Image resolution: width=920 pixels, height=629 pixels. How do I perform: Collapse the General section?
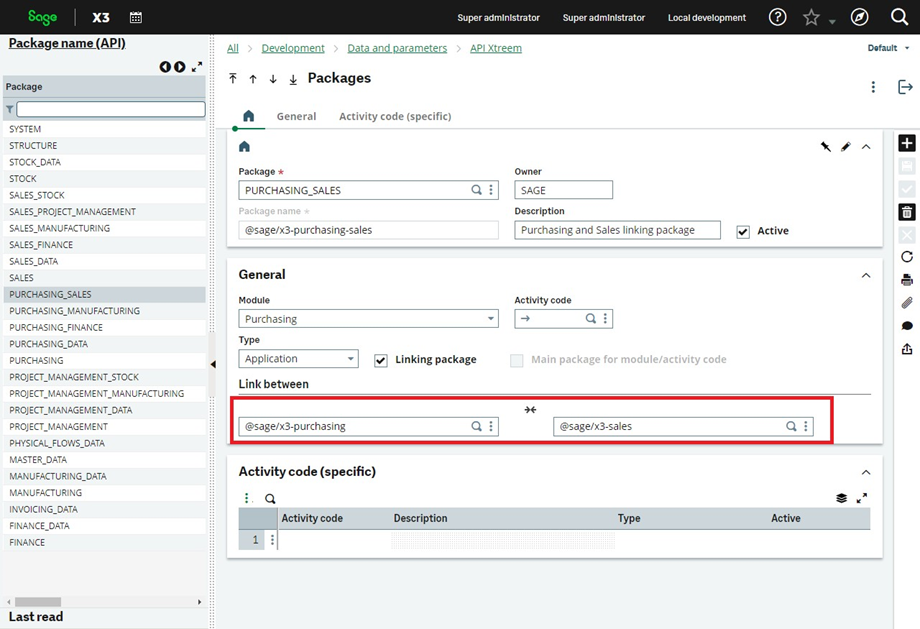(x=866, y=275)
